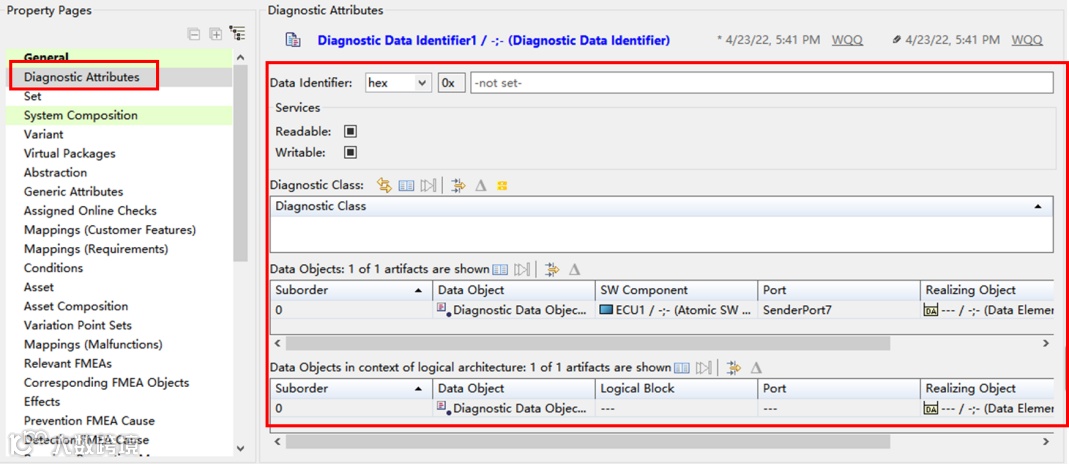Toggle the Writable service checkbox

[350, 153]
